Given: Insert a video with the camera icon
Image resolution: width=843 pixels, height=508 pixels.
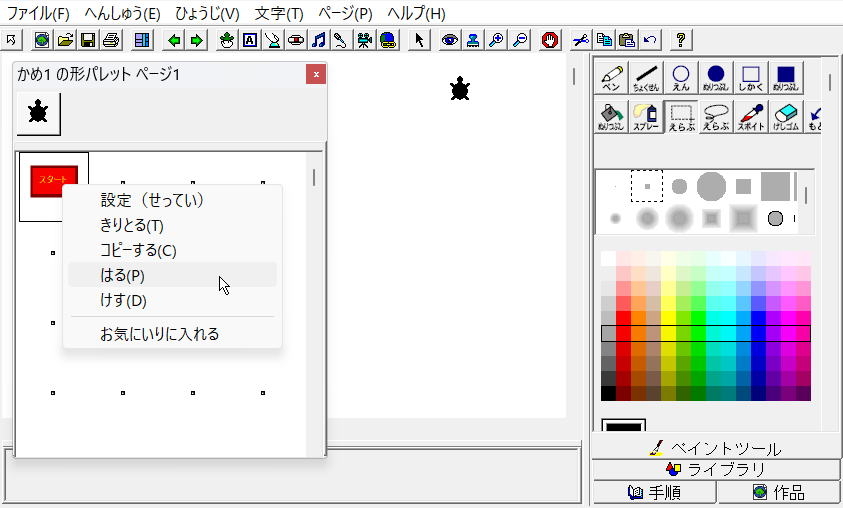Looking at the screenshot, I should click(365, 40).
